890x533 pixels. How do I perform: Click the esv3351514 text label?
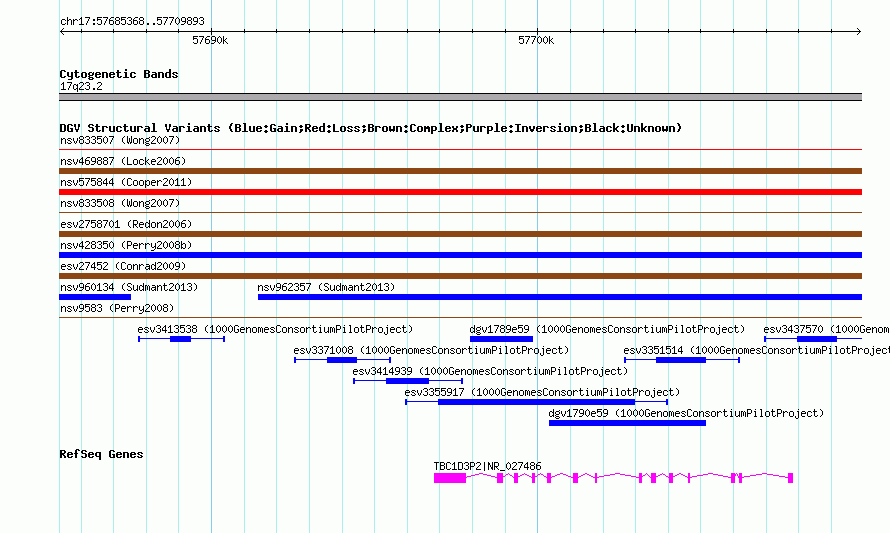coord(756,350)
